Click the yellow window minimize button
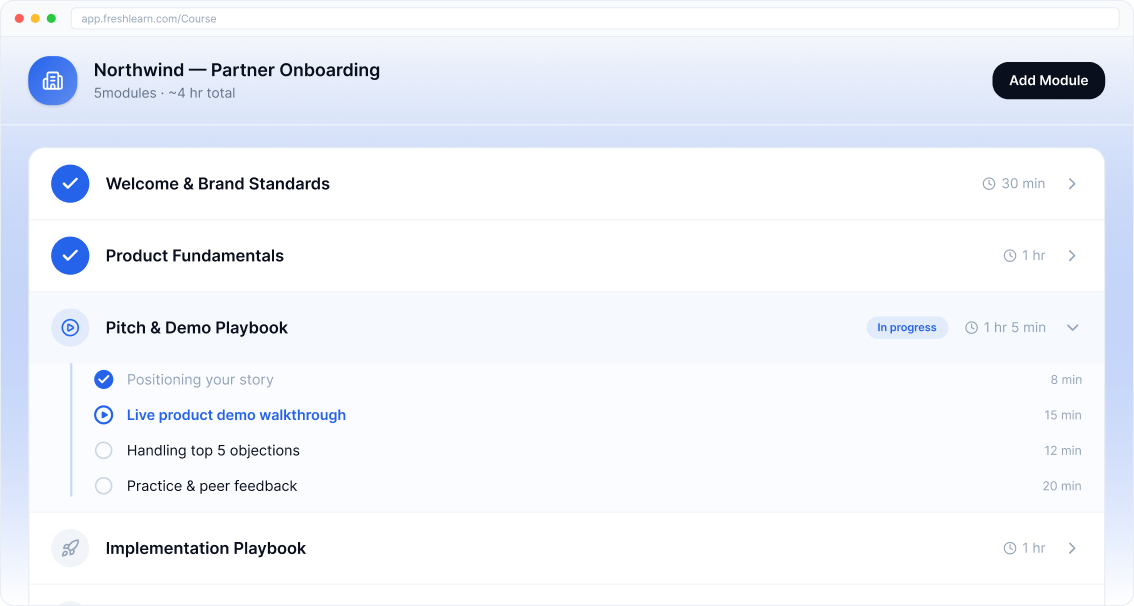1134x606 pixels. 35,19
